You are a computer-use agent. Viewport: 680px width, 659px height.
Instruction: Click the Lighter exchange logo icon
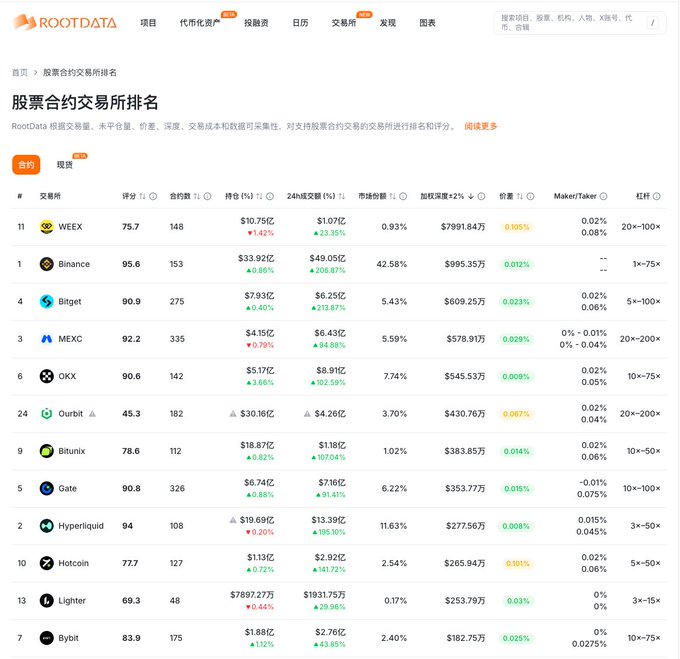pyautogui.click(x=46, y=600)
